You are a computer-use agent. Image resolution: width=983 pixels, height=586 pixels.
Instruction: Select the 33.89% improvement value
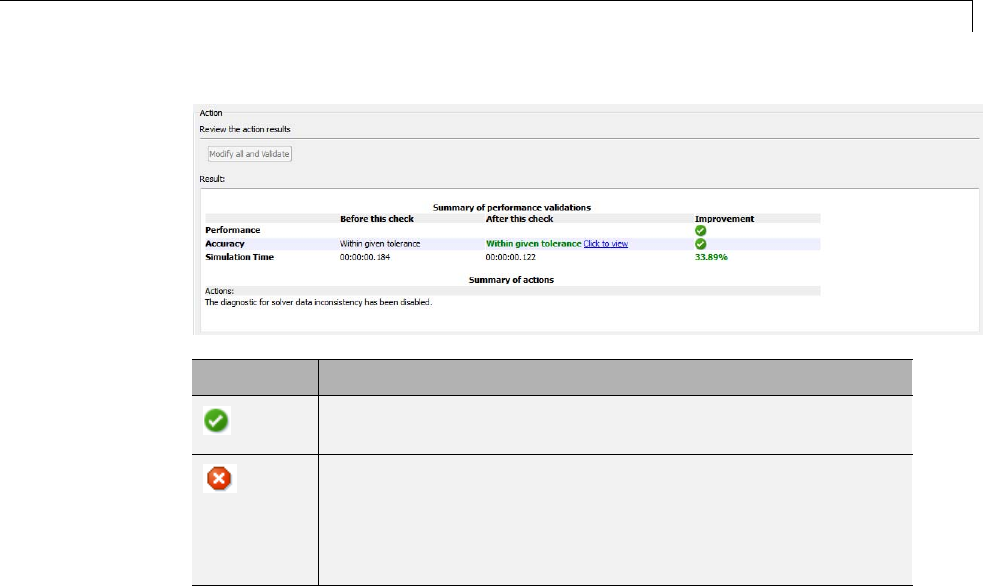[711, 258]
